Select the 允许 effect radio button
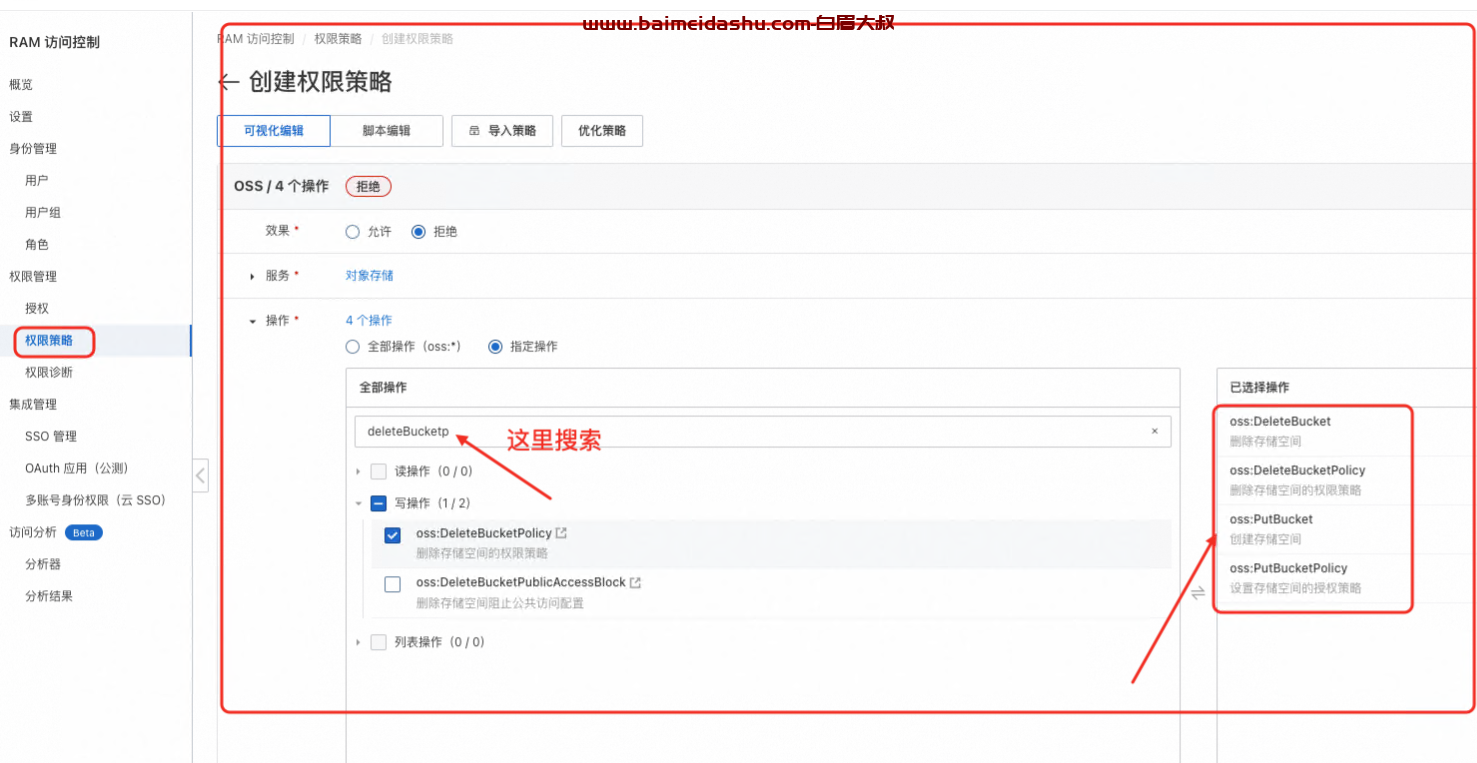This screenshot has width=1477, height=763. [x=352, y=231]
